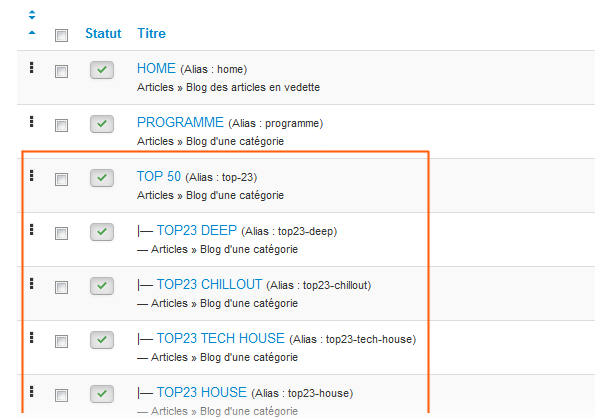
Task: Grab the drag handle of the HOME row
Action: pos(31,68)
